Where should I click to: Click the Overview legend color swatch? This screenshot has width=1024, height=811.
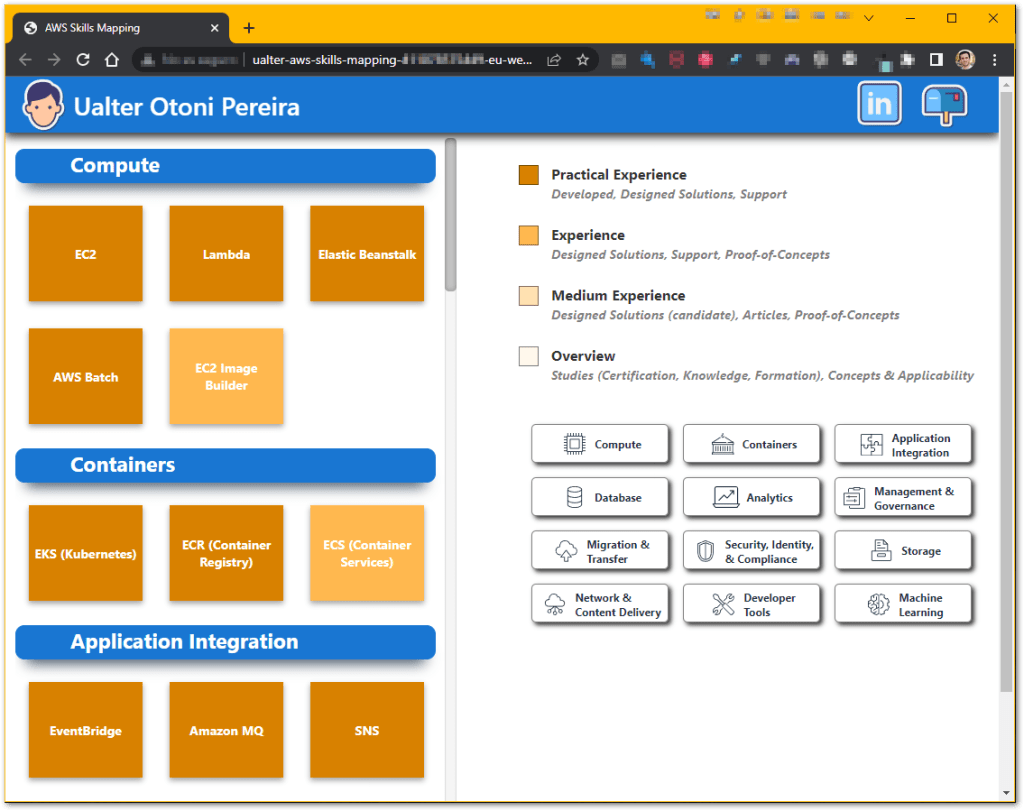(529, 356)
